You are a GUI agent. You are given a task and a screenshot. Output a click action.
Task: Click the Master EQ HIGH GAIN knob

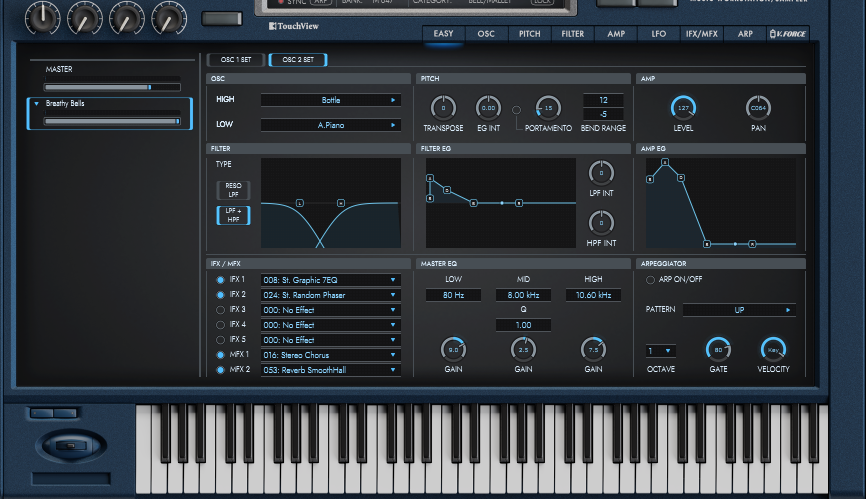click(593, 349)
